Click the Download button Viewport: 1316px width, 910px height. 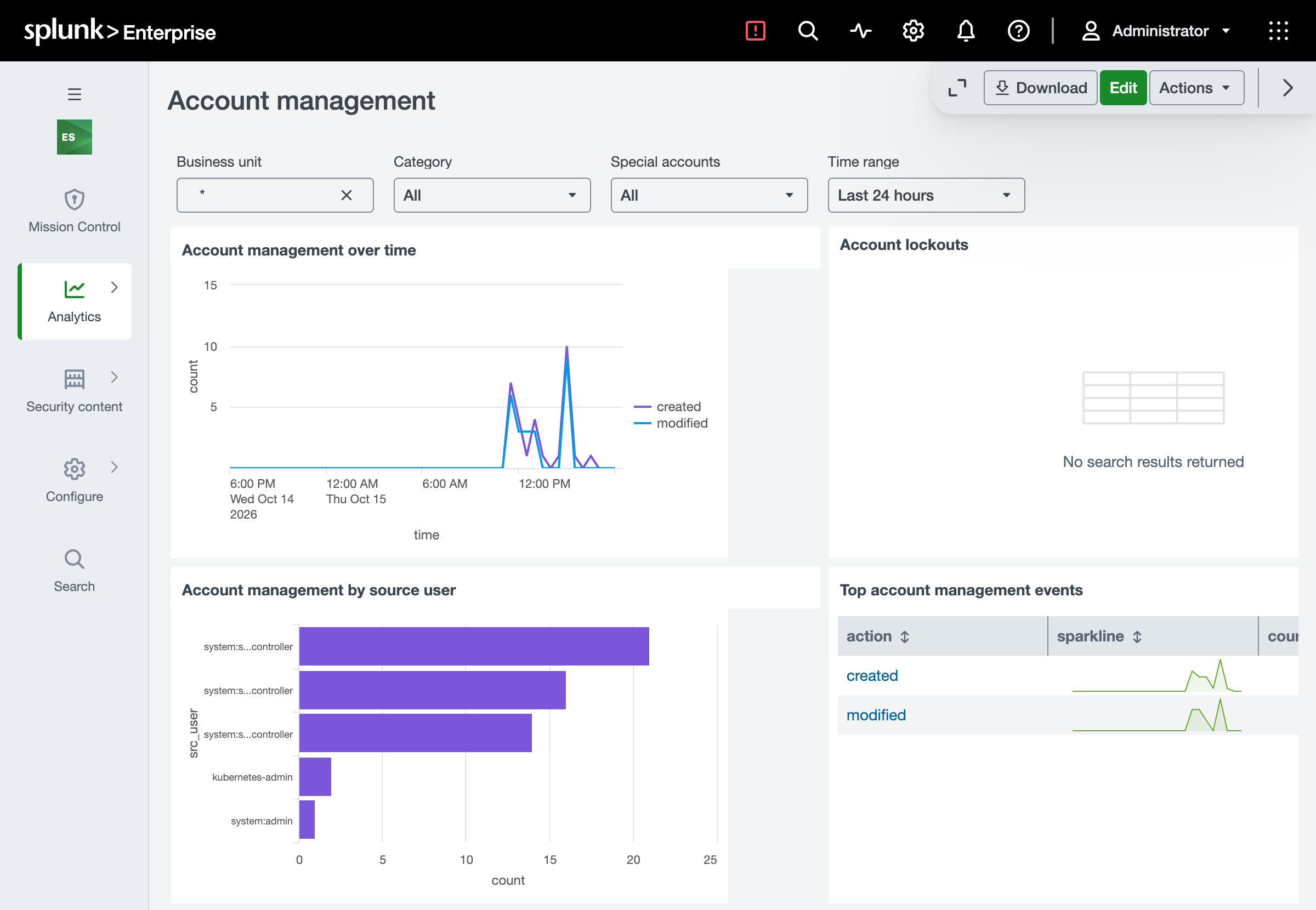tap(1040, 88)
